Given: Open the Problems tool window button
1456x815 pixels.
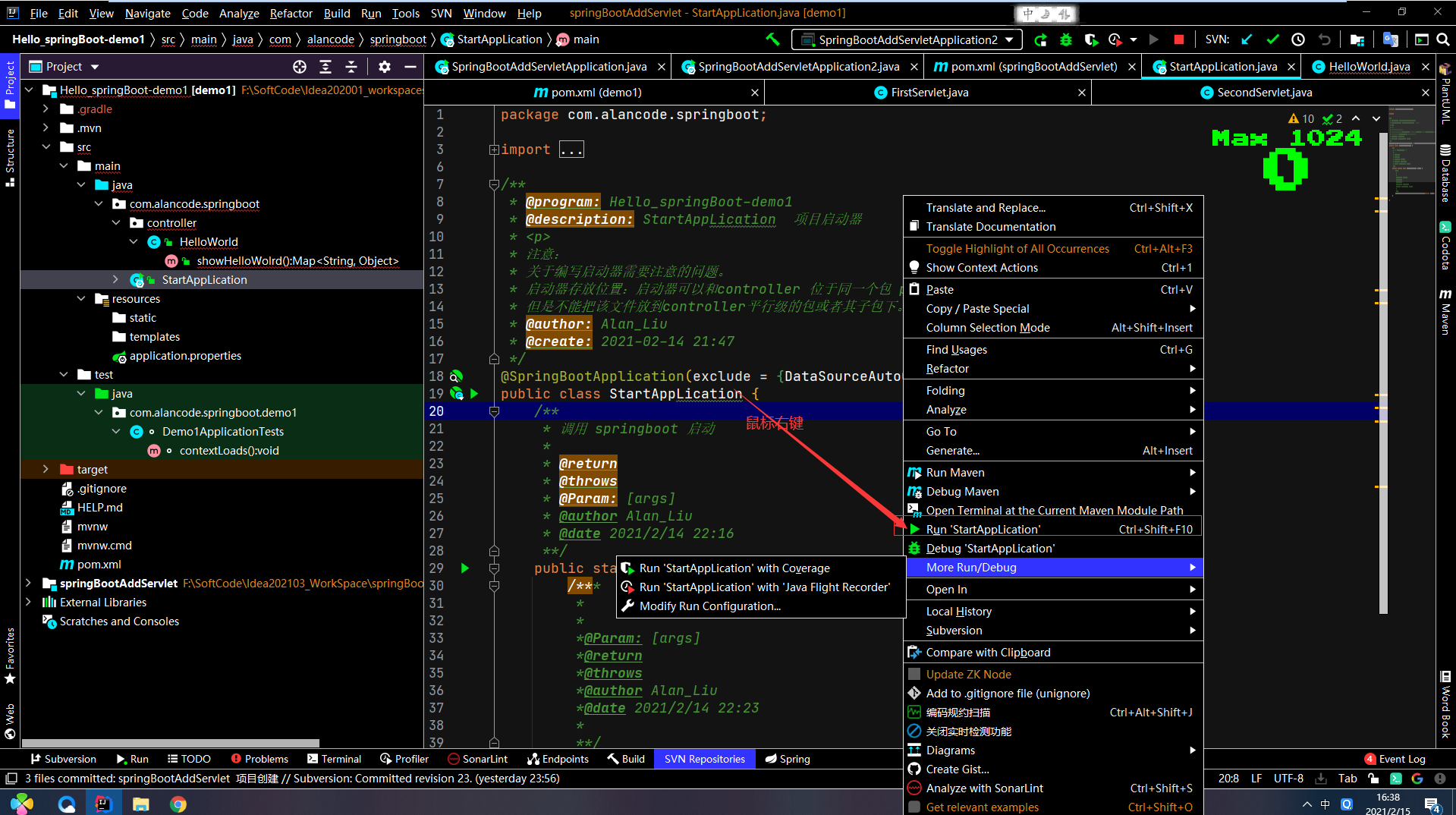Looking at the screenshot, I should (x=259, y=759).
